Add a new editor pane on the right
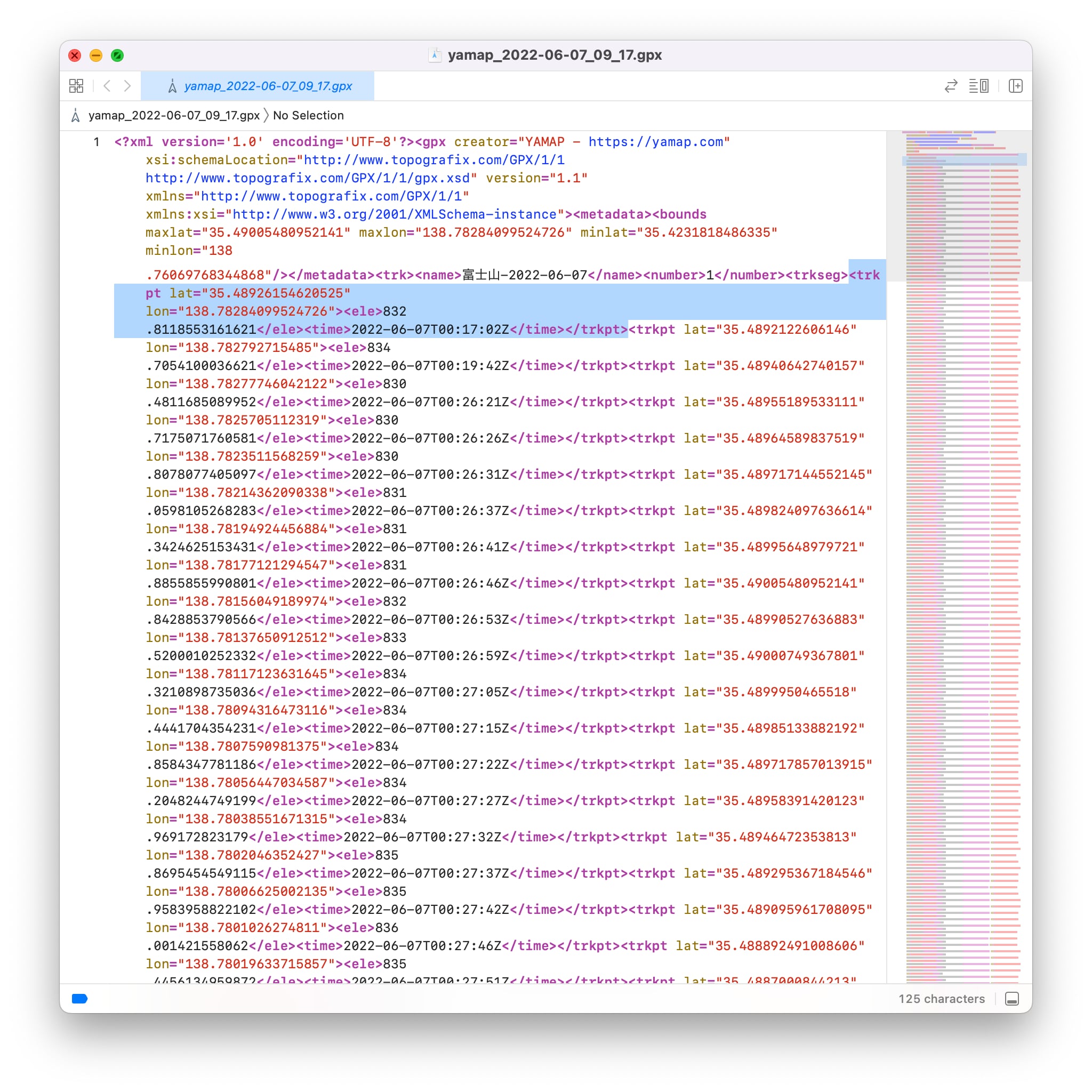The image size is (1092, 1092). tap(1016, 86)
